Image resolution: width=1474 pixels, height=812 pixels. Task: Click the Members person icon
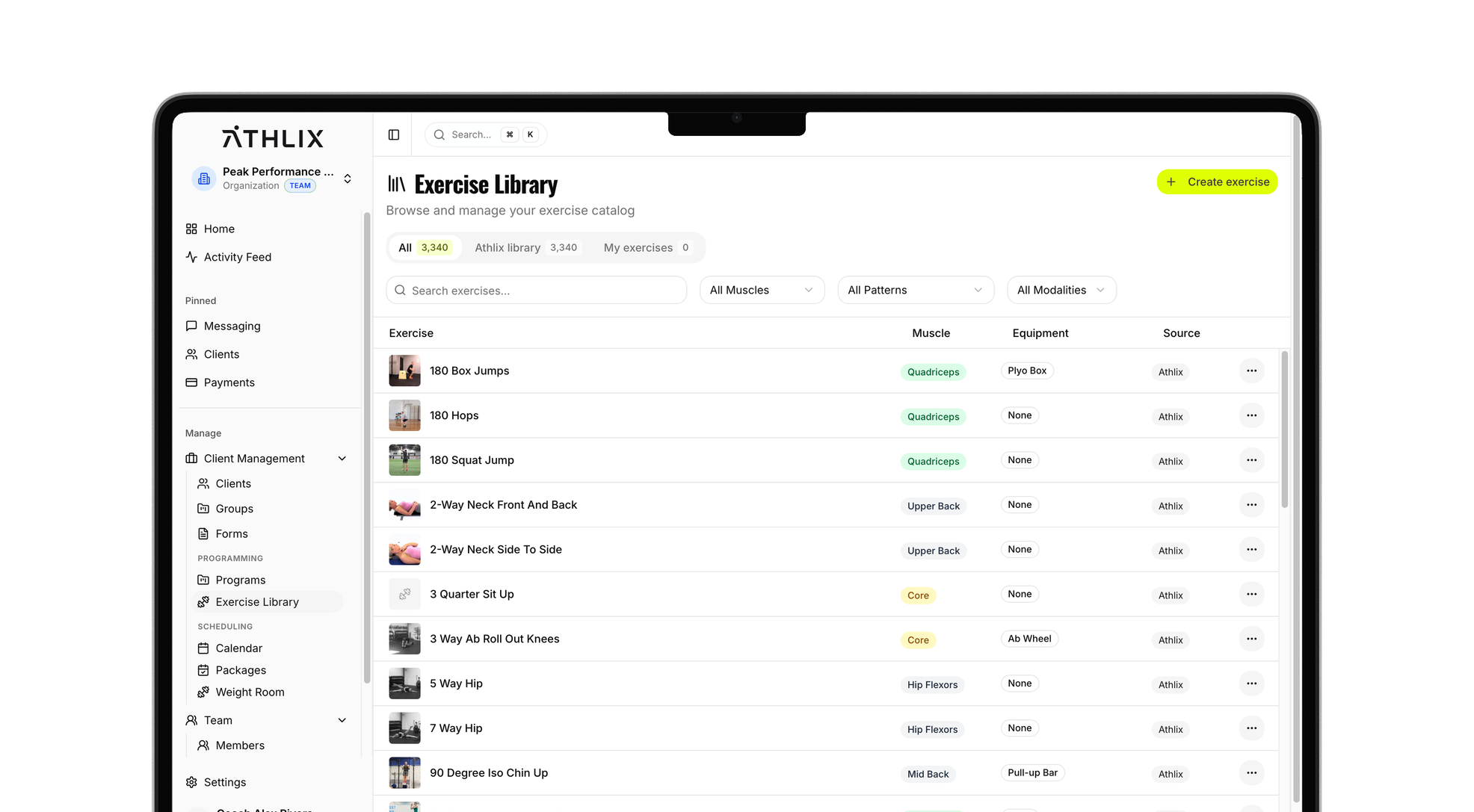click(x=203, y=746)
